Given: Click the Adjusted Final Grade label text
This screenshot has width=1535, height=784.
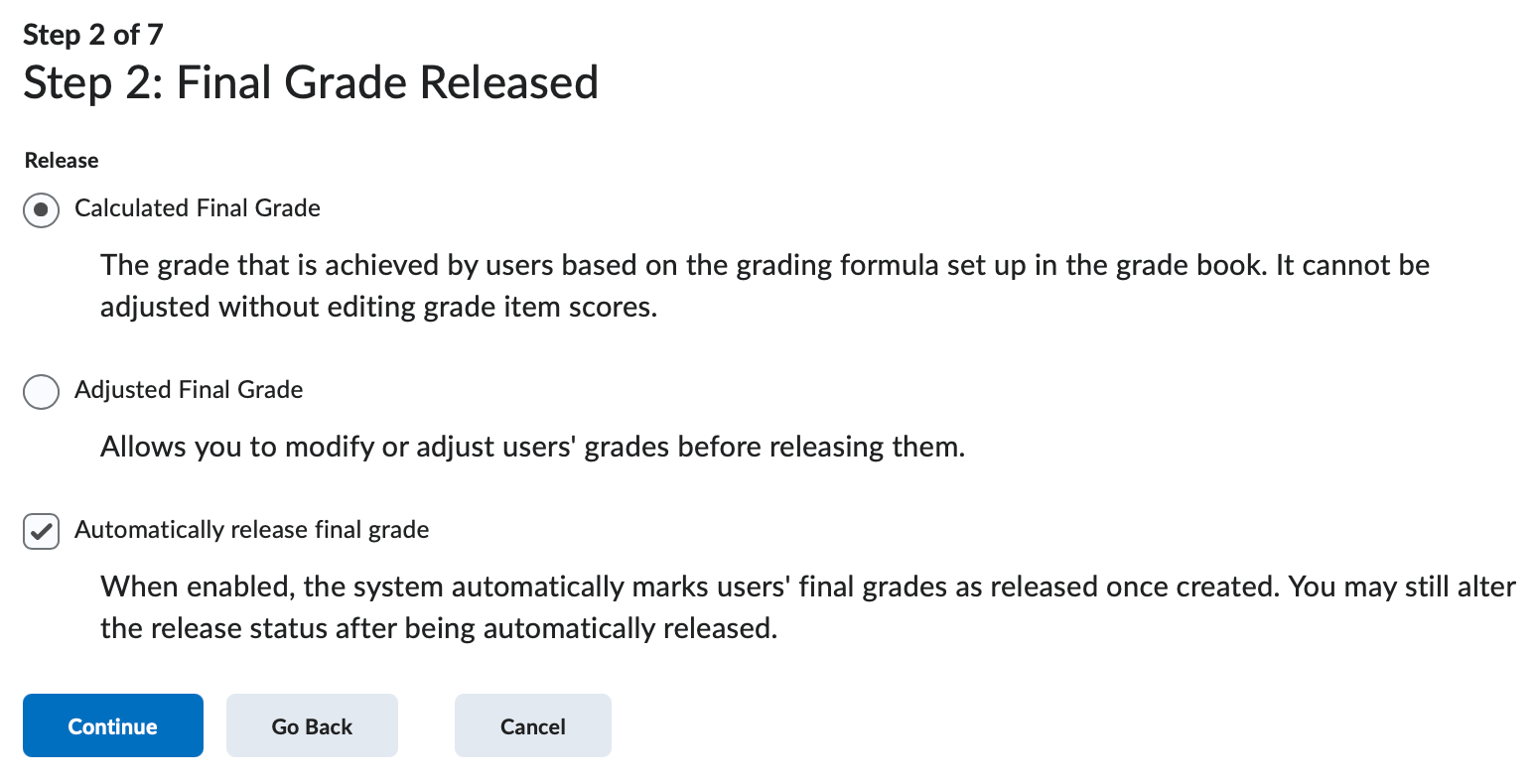Looking at the screenshot, I should pos(188,390).
